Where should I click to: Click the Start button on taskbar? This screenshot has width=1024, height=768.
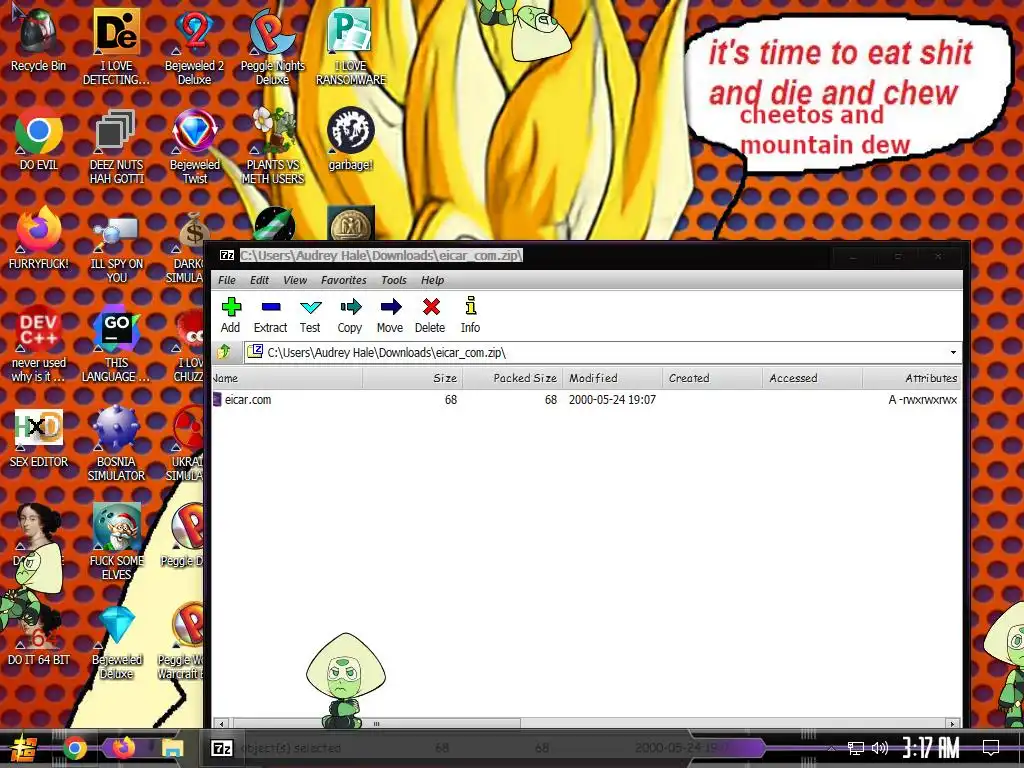pos(23,748)
